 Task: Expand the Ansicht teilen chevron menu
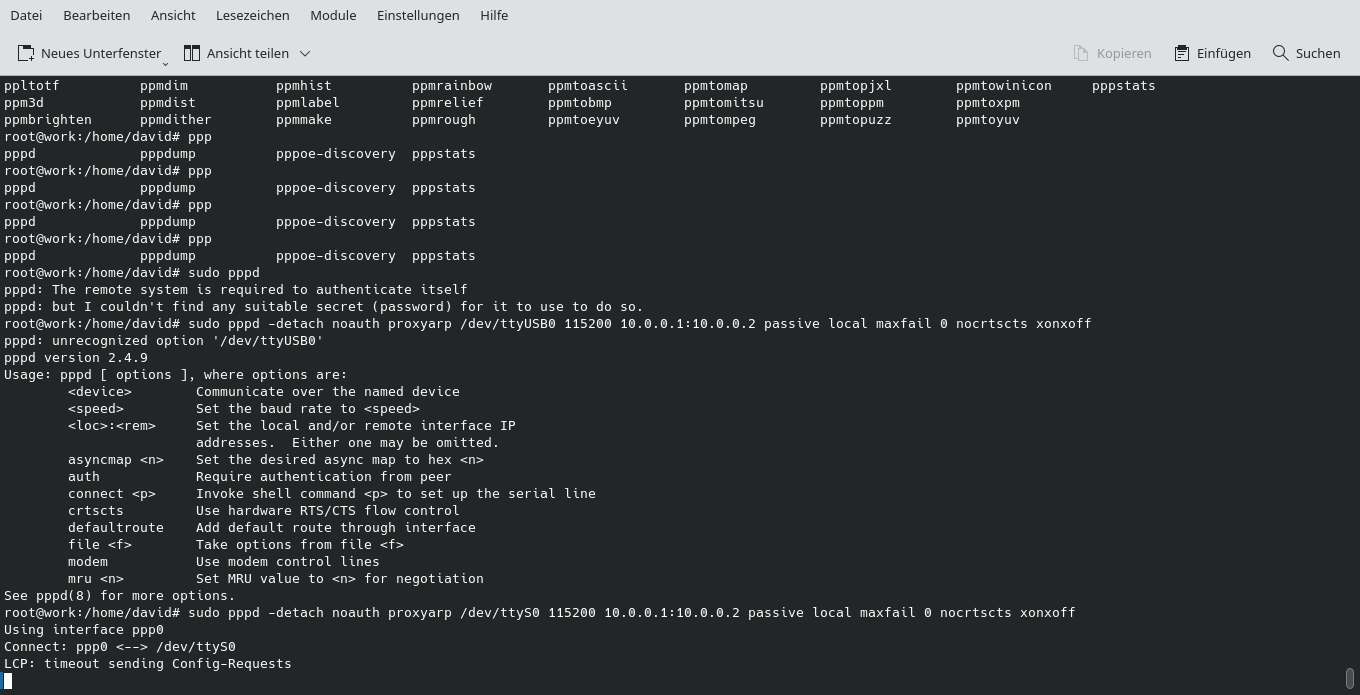click(304, 54)
